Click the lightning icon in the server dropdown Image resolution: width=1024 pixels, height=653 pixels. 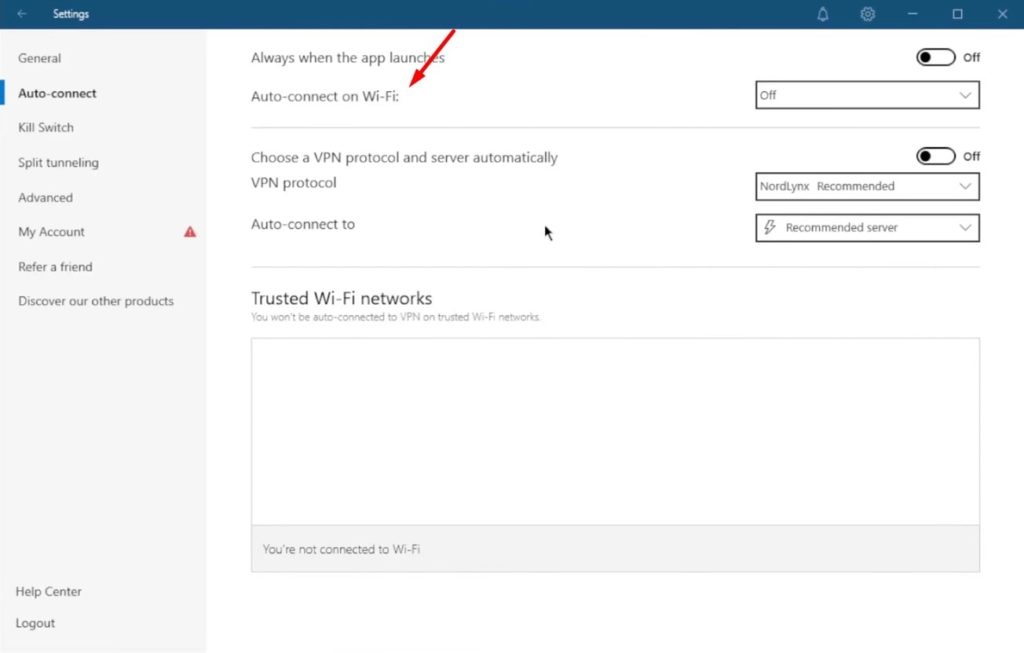[770, 227]
